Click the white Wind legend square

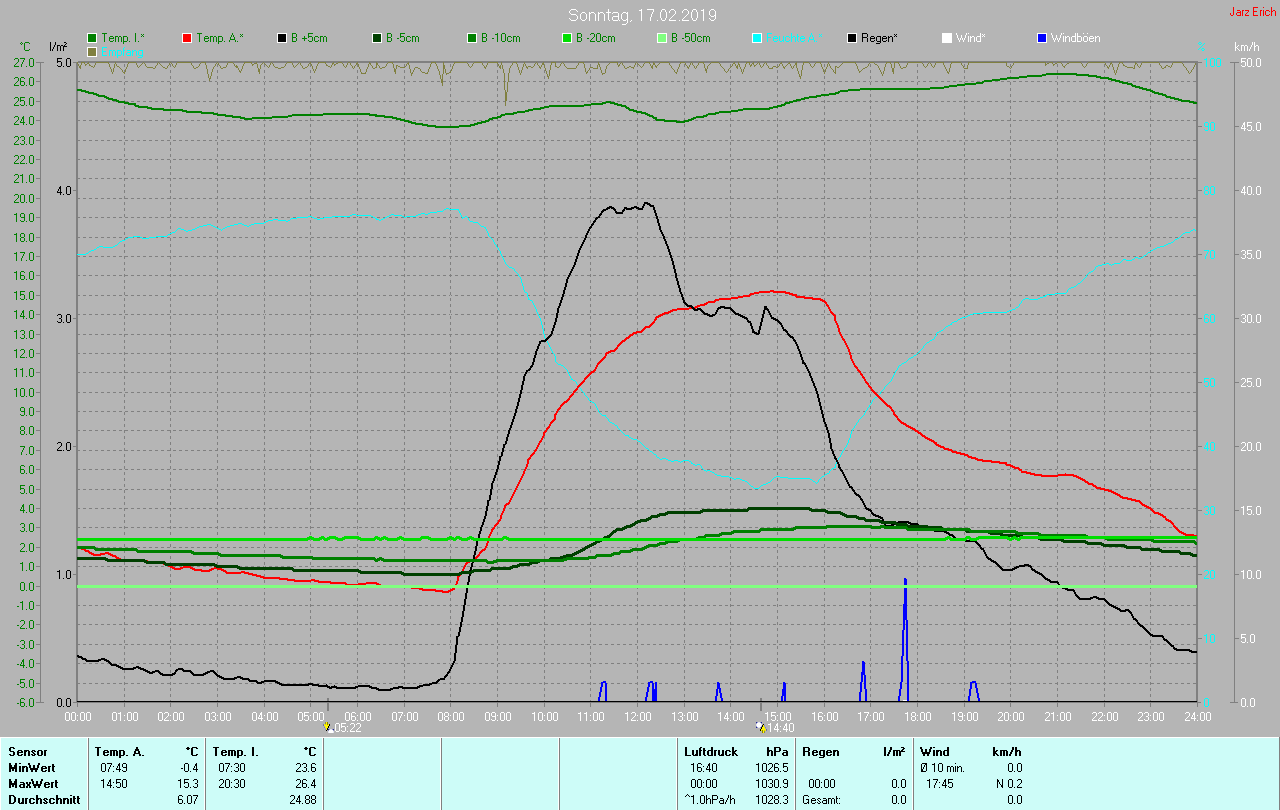tap(947, 38)
